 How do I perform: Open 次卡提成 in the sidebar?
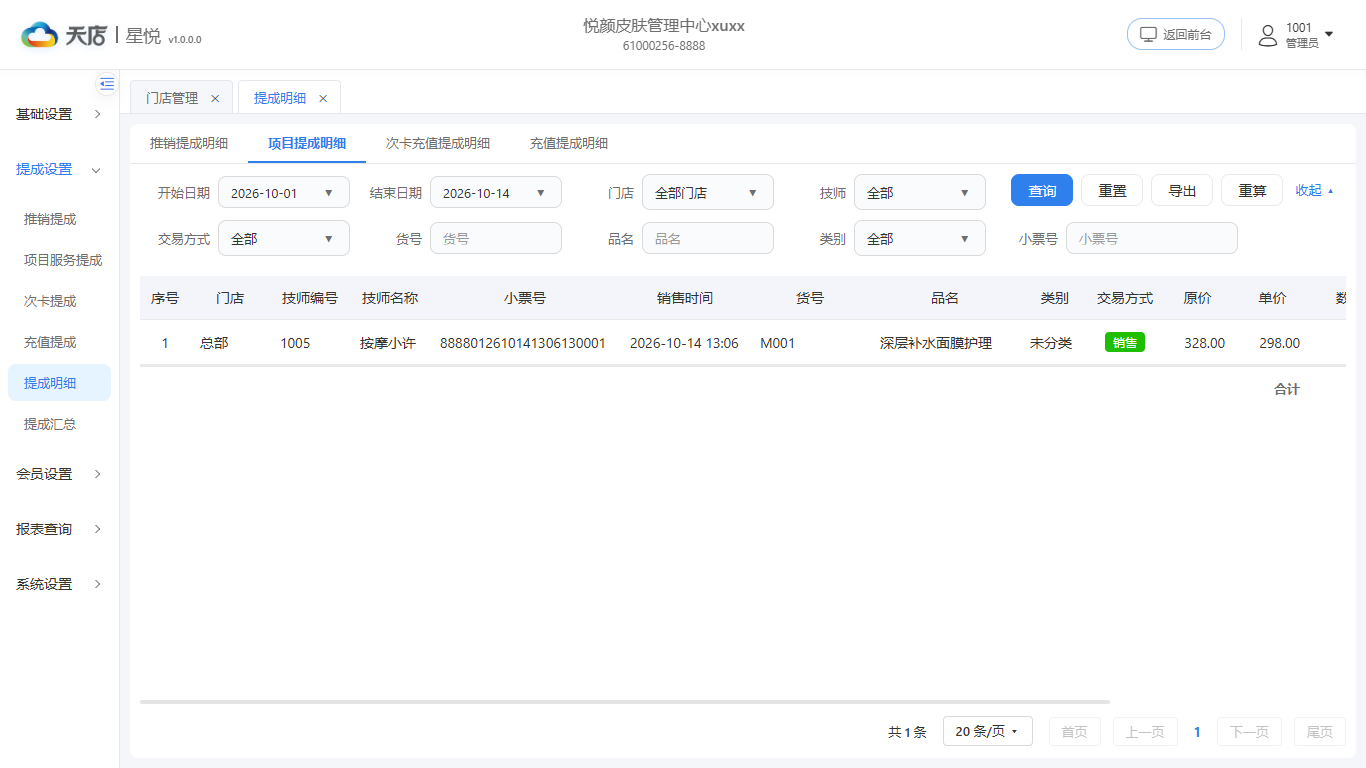[59, 301]
